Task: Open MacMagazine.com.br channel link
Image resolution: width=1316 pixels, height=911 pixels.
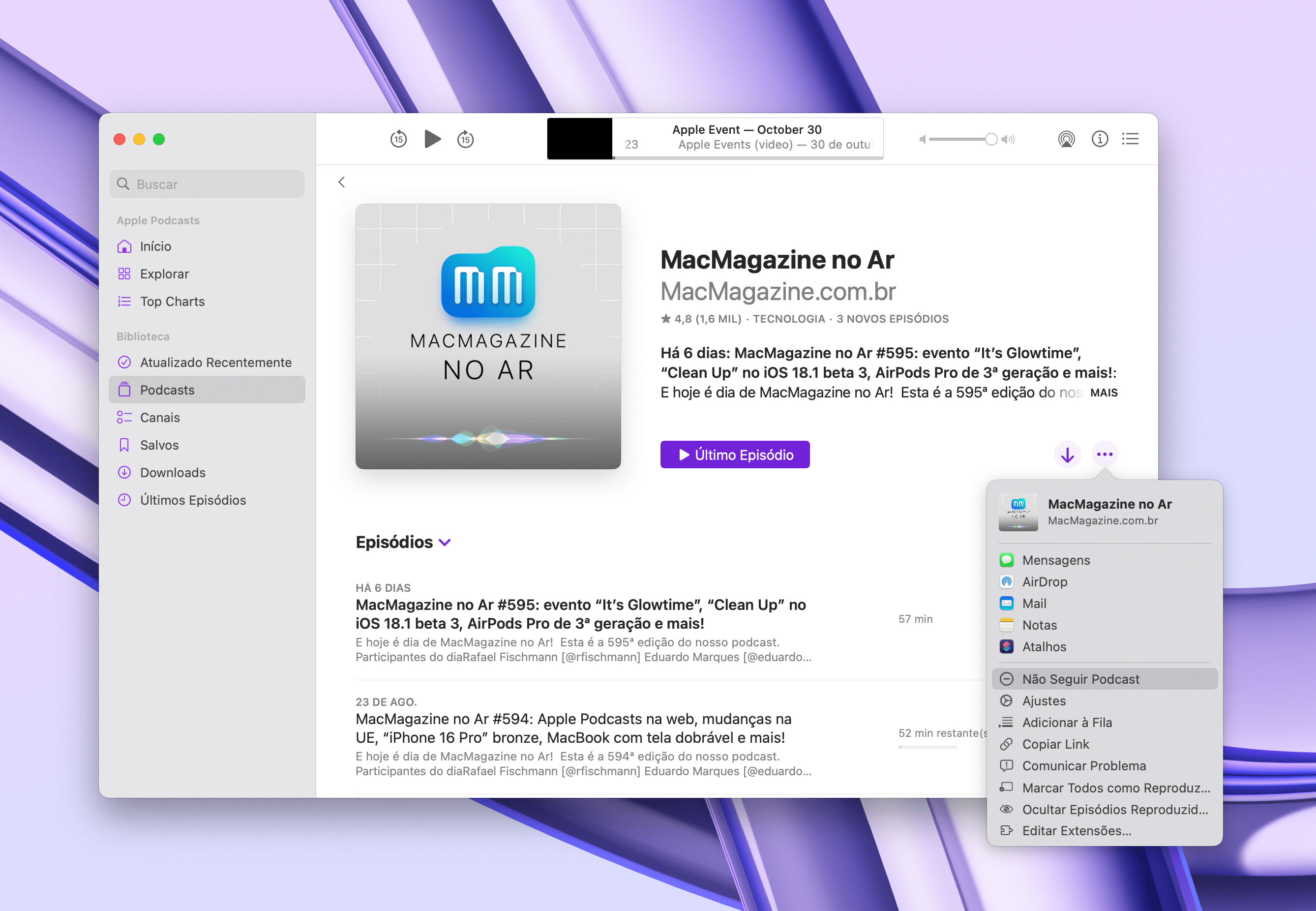Action: click(x=778, y=292)
